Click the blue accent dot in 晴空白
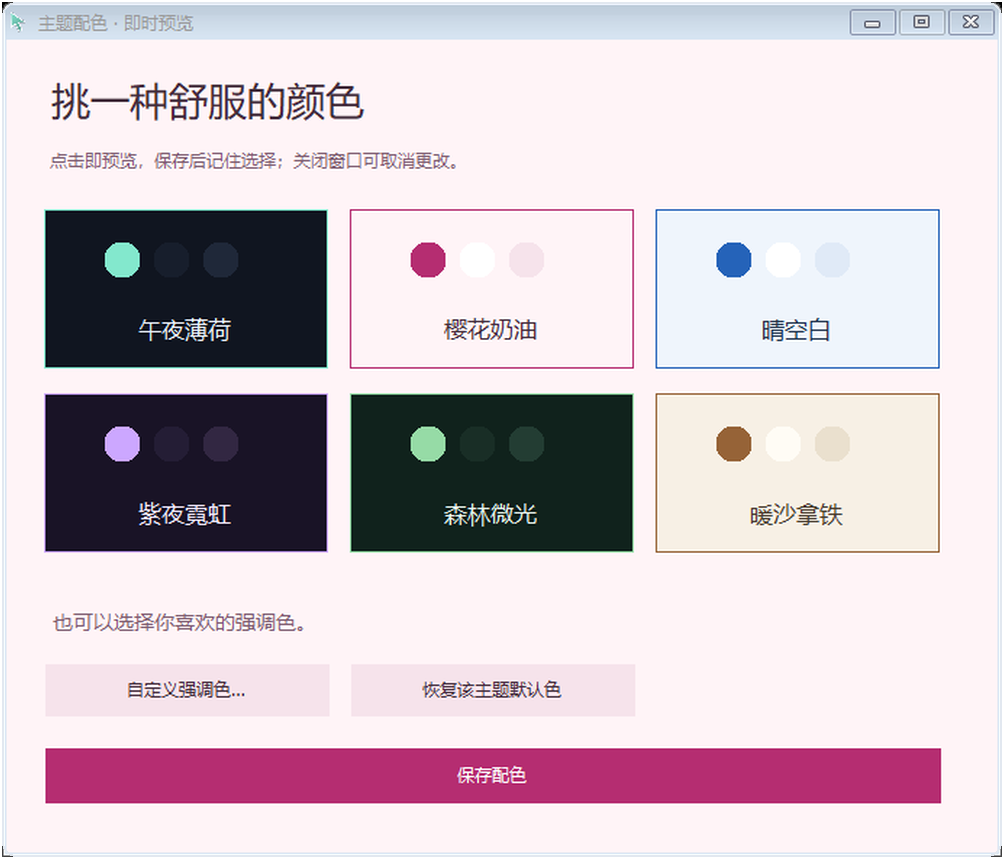The width and height of the screenshot is (1004, 859). pyautogui.click(x=734, y=260)
